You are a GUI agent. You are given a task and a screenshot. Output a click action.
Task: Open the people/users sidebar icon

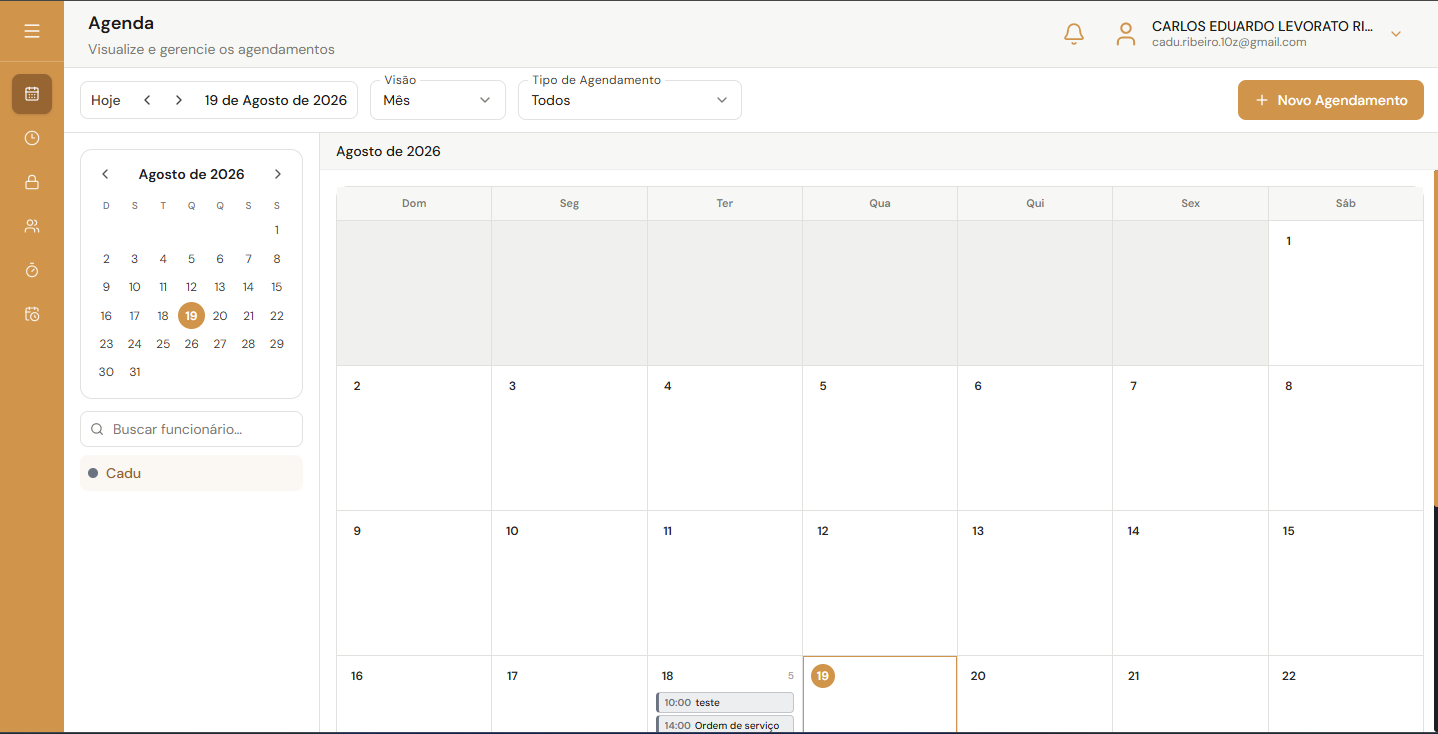point(32,226)
